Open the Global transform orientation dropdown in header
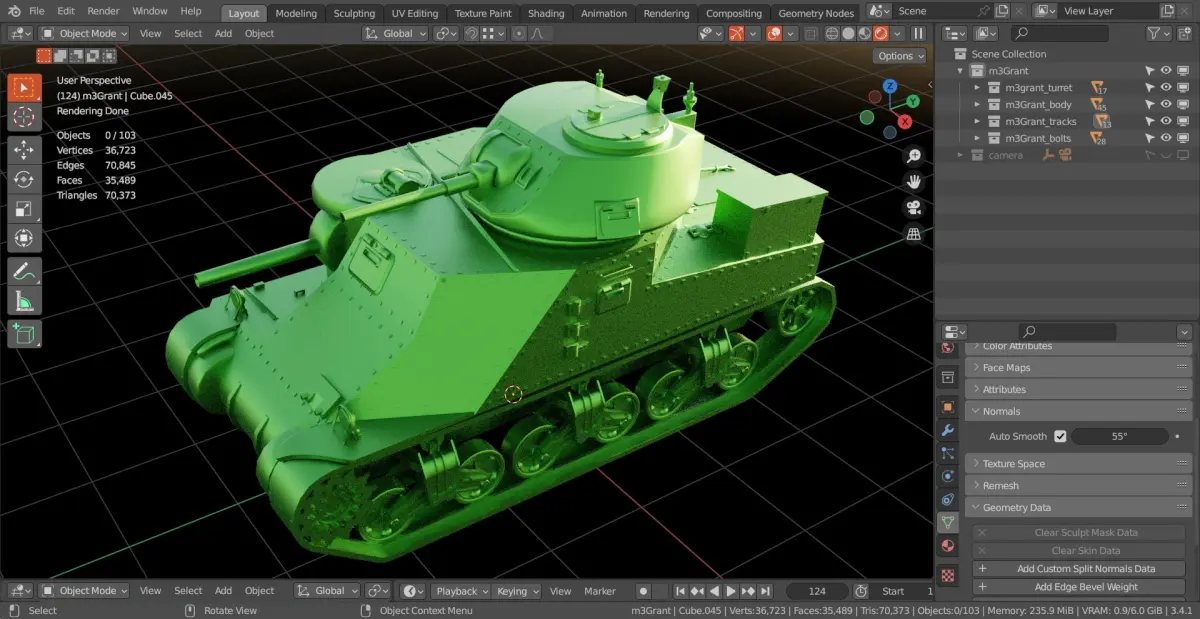 [394, 33]
